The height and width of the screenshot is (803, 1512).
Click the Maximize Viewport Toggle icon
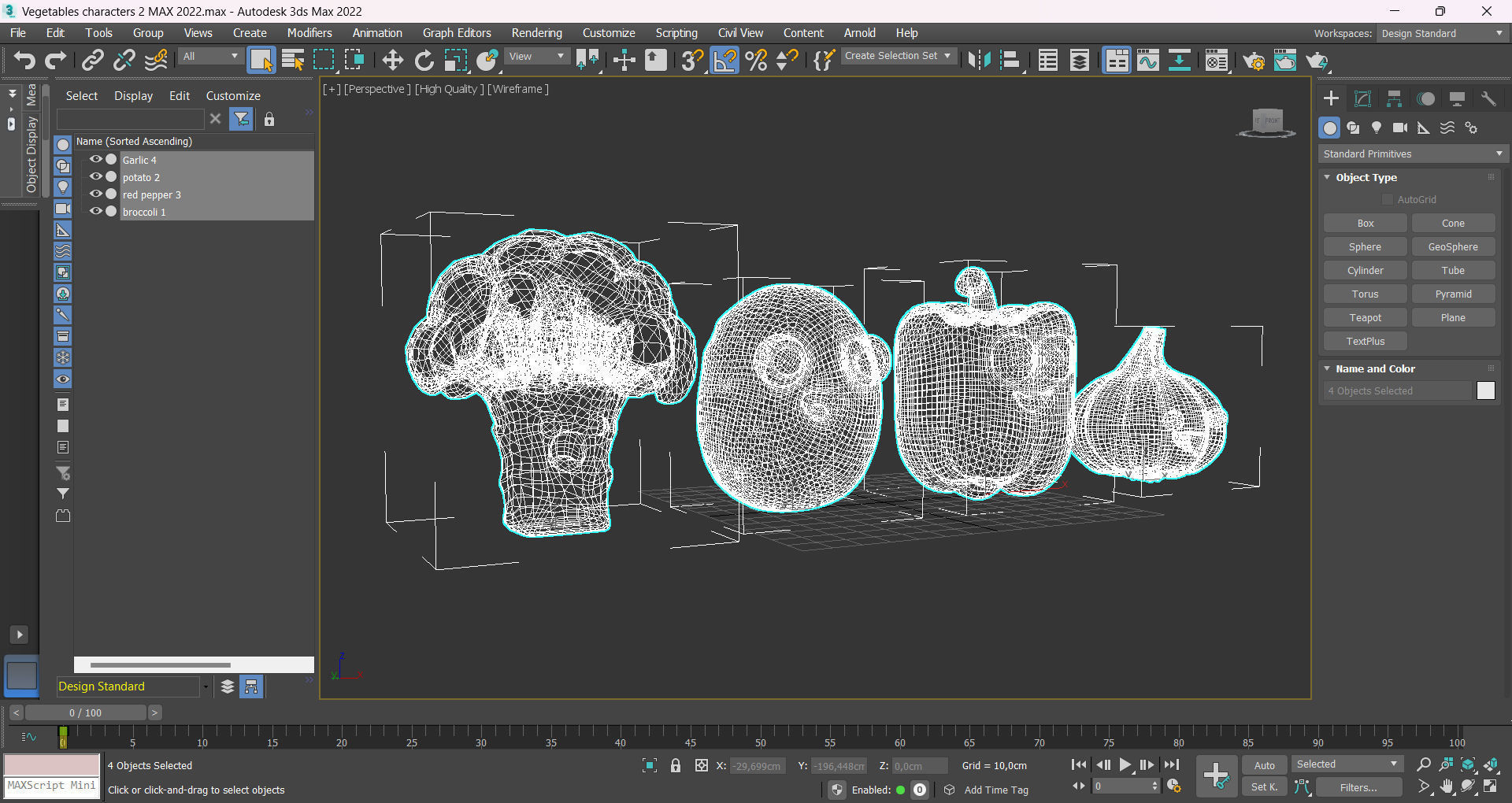tap(1491, 786)
